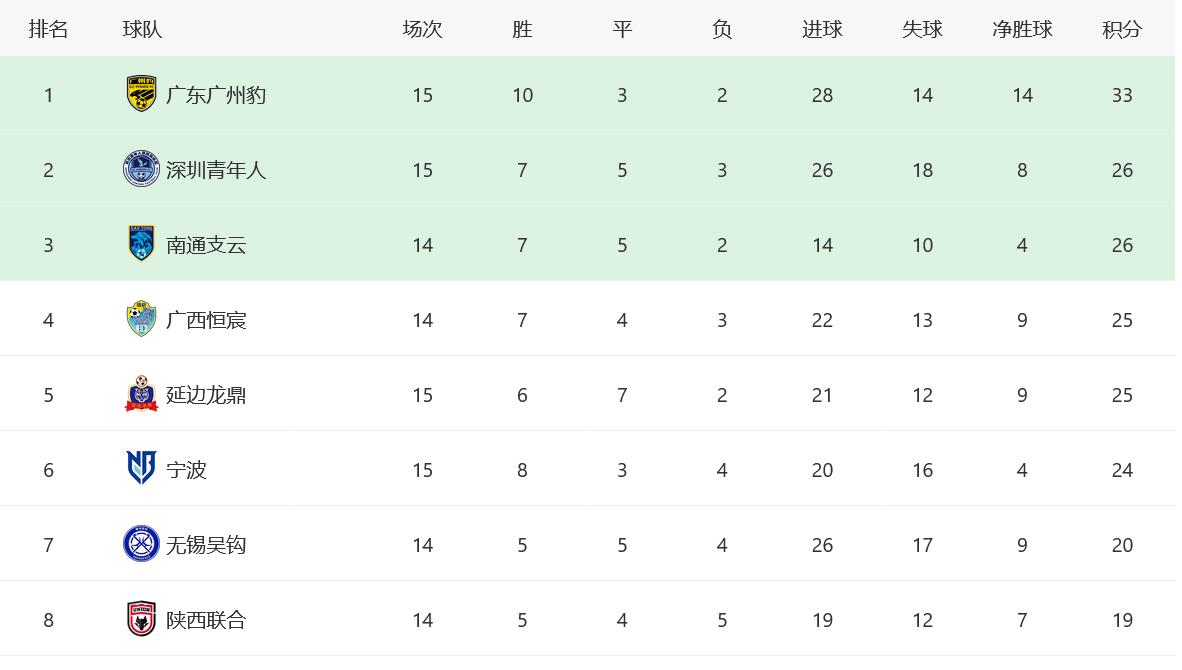The height and width of the screenshot is (670, 1182).
Task: Click the 延边龙鼎 club emblem
Action: [141, 393]
